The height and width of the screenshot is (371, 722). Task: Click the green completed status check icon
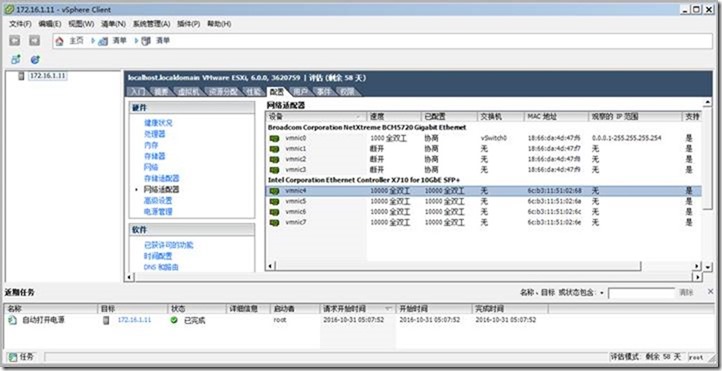coord(174,320)
